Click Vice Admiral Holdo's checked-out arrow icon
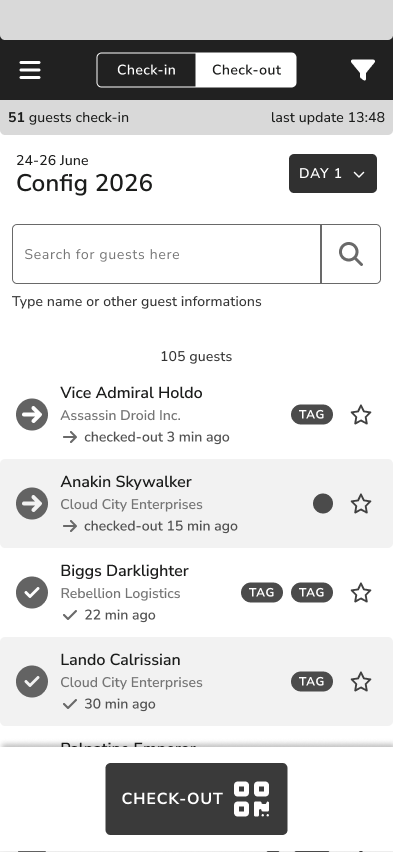393x852 pixels. (x=32, y=415)
